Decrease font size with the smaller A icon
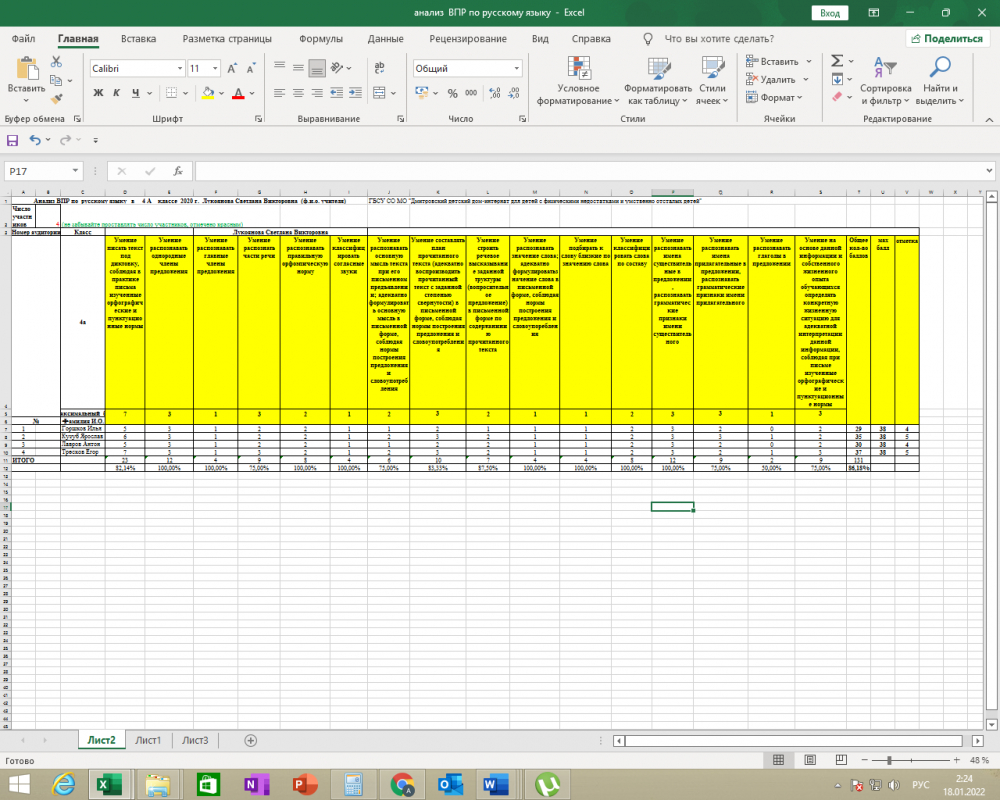 point(251,68)
